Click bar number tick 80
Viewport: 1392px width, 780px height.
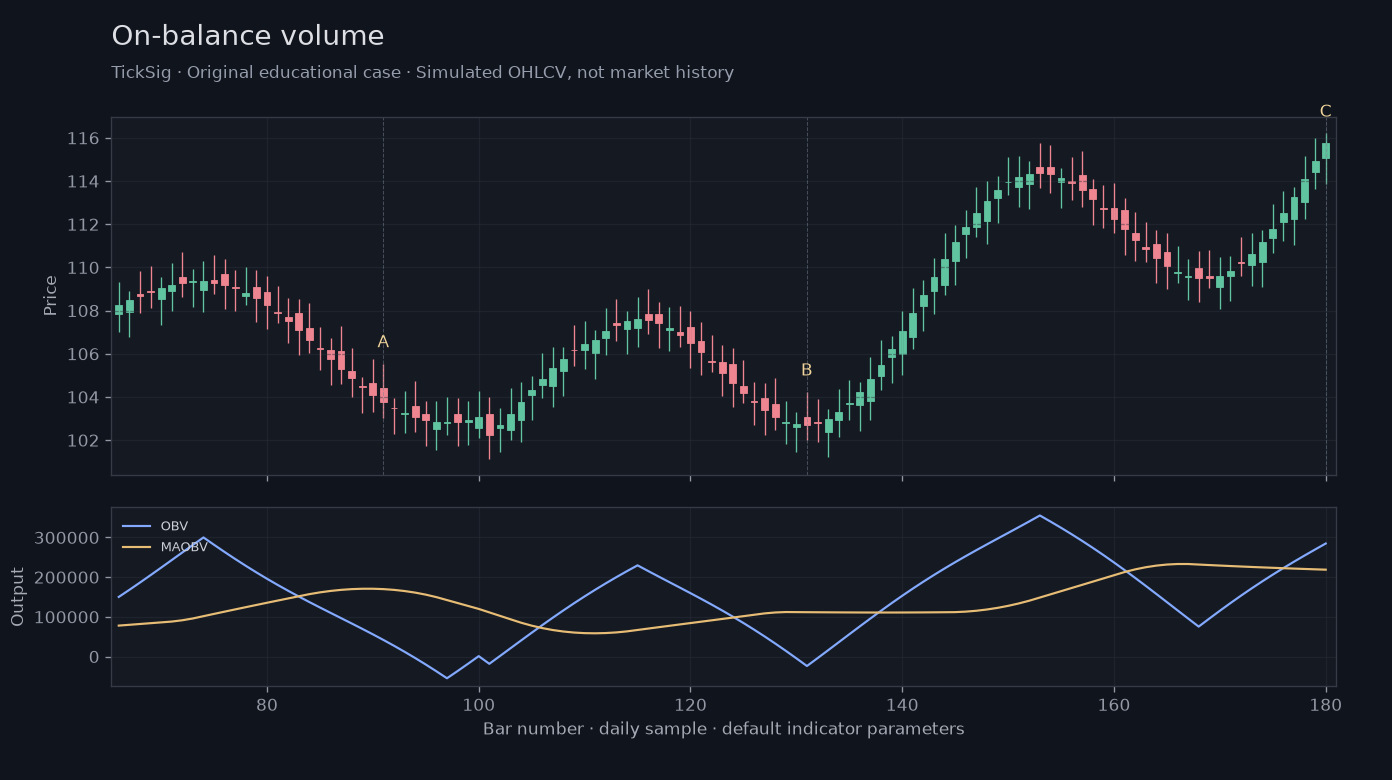point(267,703)
